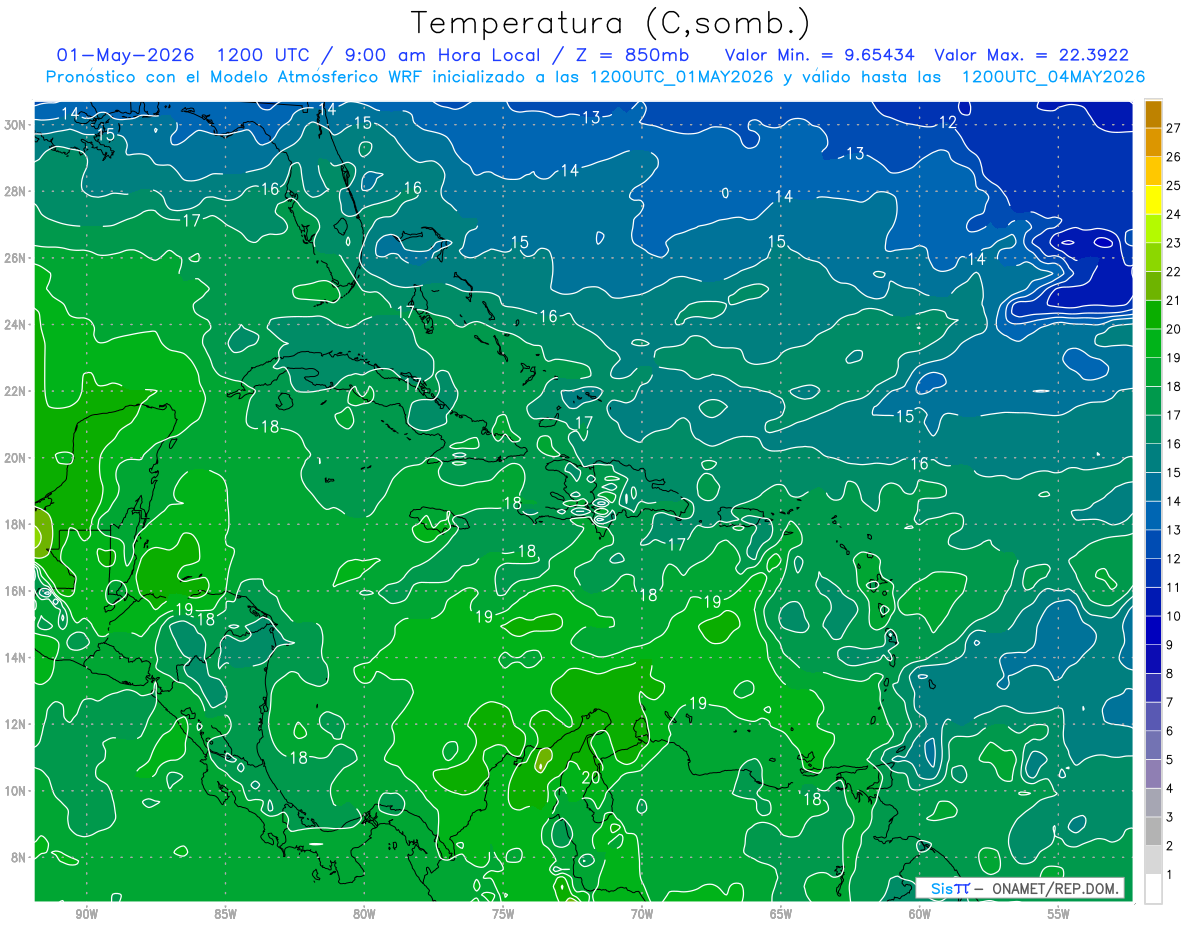Click the 18N latitude axis tick label
The image size is (1200, 927).
16,524
